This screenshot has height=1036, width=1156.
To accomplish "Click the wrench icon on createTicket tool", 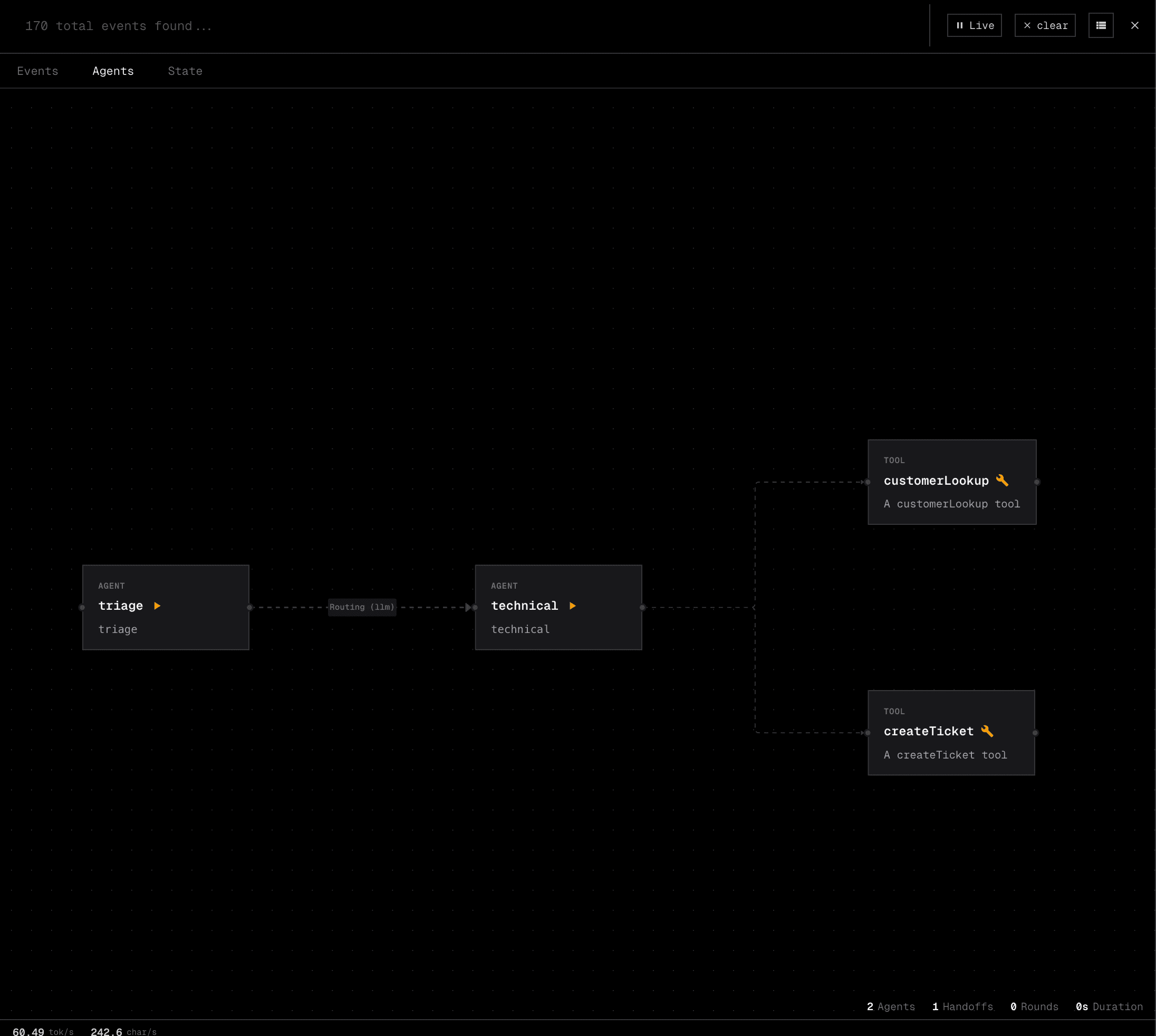I will click(988, 731).
